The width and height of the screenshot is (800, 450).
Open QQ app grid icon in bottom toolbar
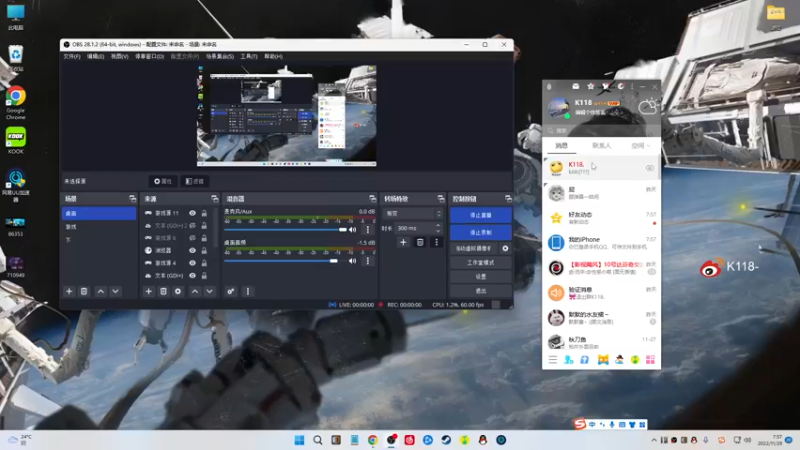[651, 360]
